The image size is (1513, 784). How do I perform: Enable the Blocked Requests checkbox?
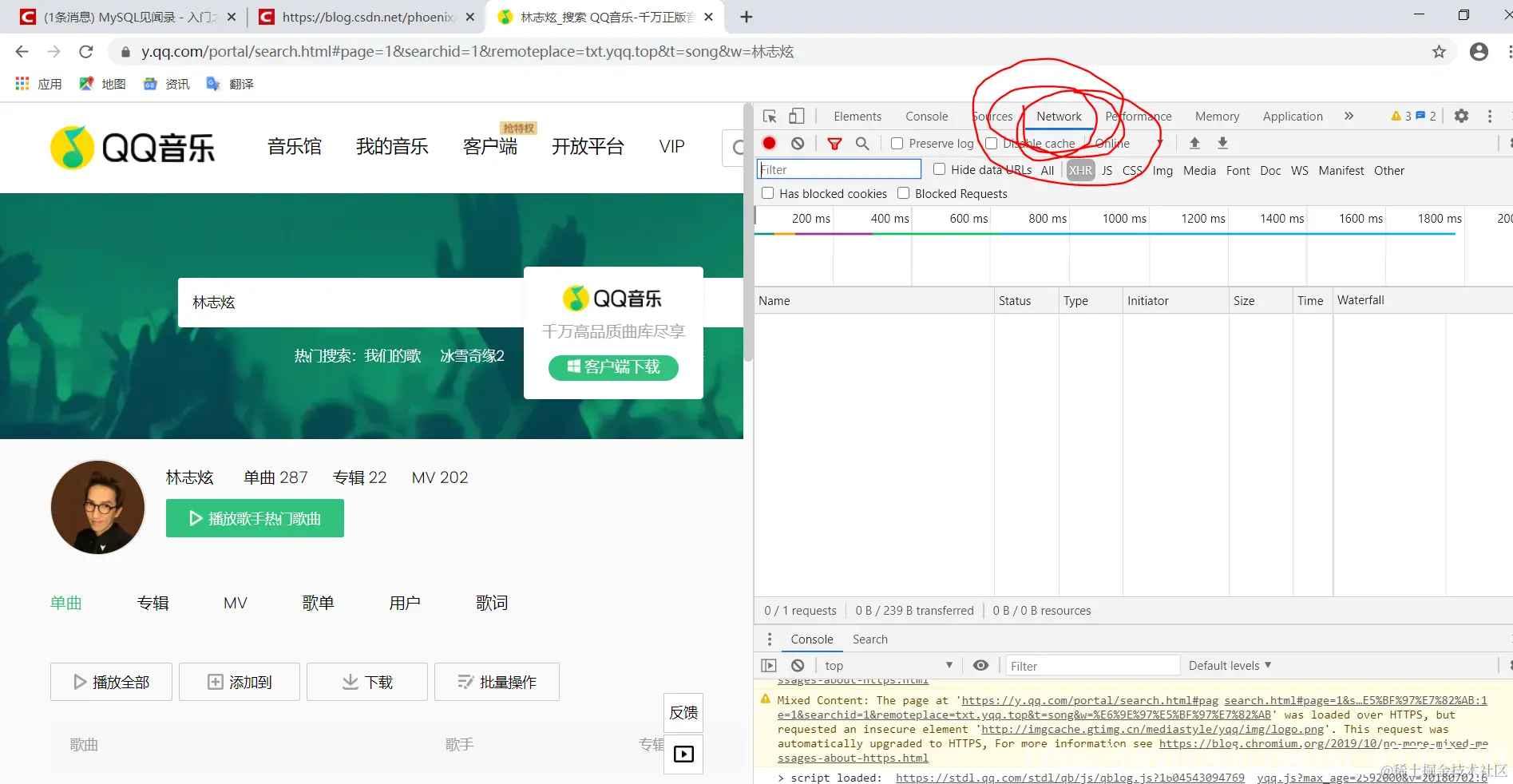(903, 193)
